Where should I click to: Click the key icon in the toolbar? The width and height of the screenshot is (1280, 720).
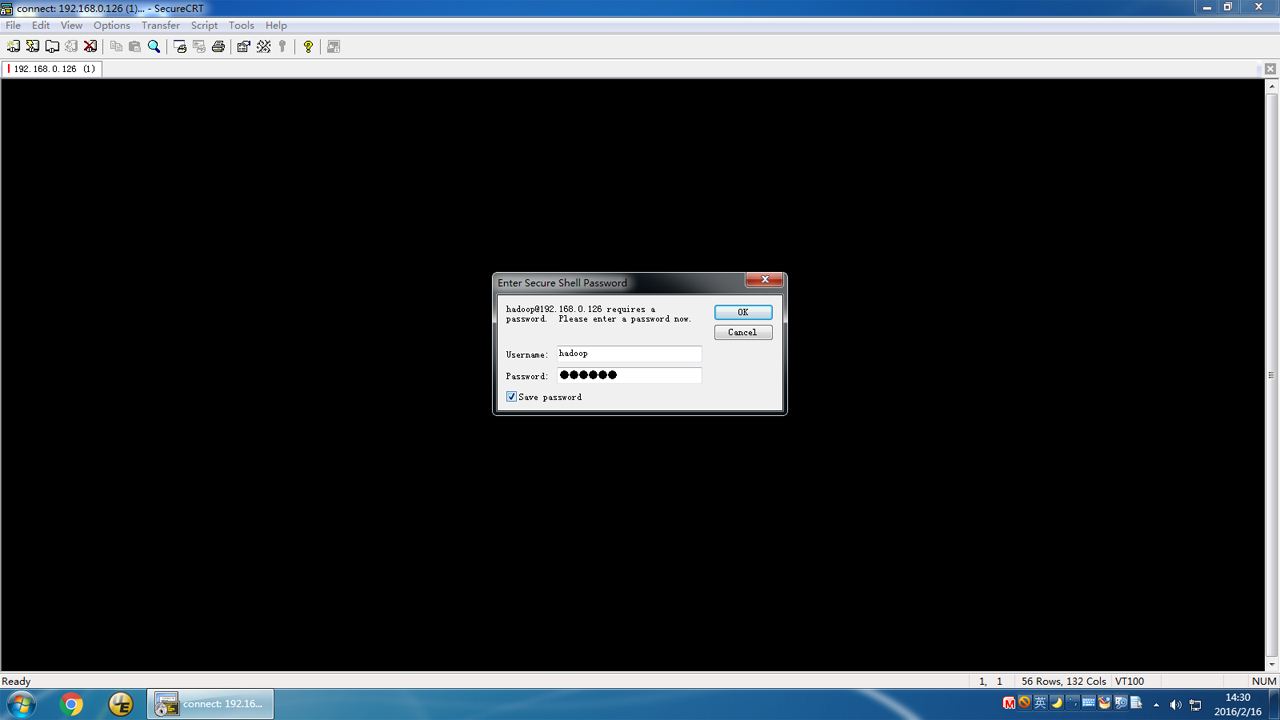[x=282, y=46]
